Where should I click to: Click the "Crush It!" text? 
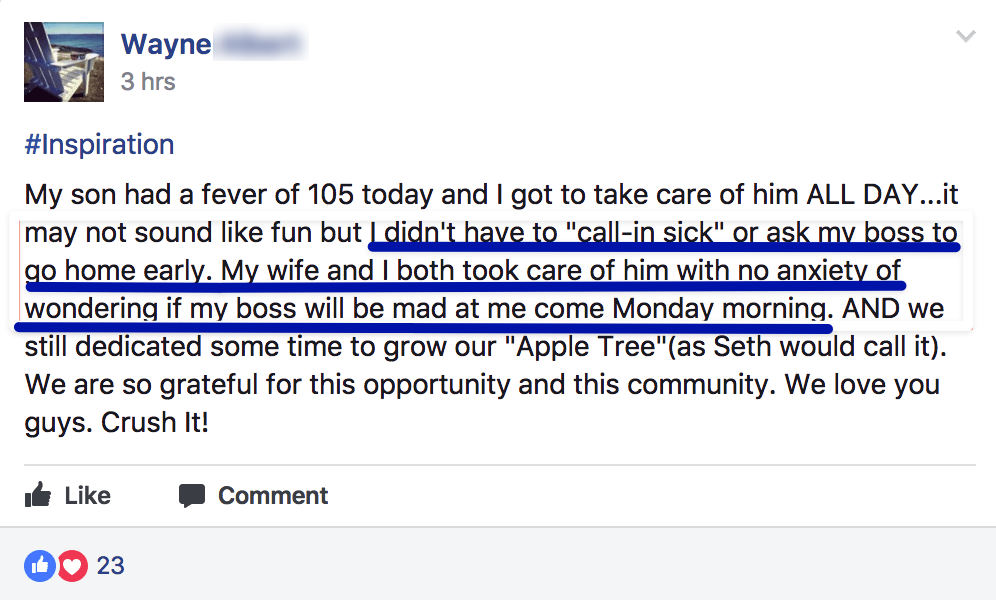tap(155, 422)
